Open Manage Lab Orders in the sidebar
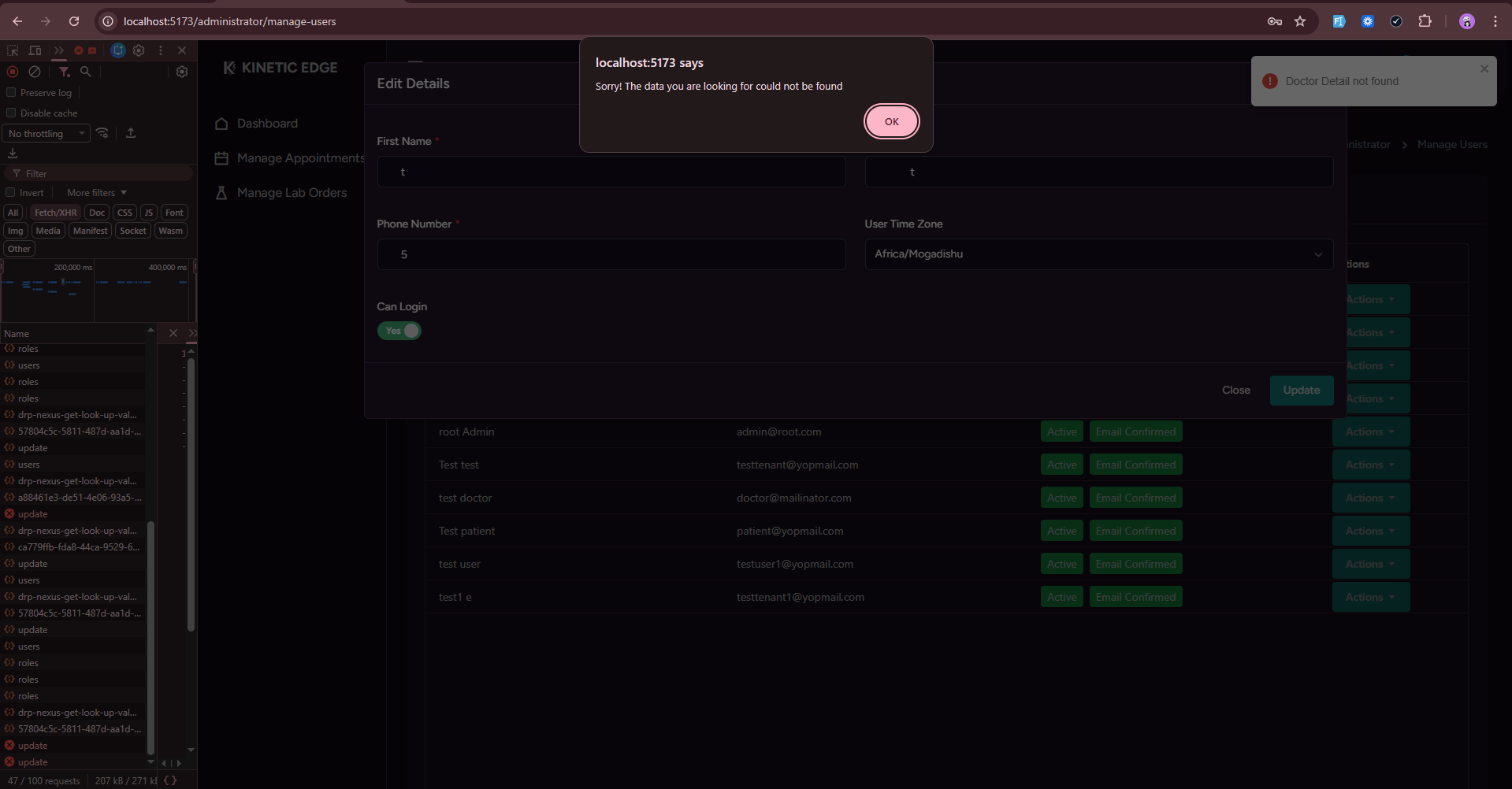 [x=292, y=193]
